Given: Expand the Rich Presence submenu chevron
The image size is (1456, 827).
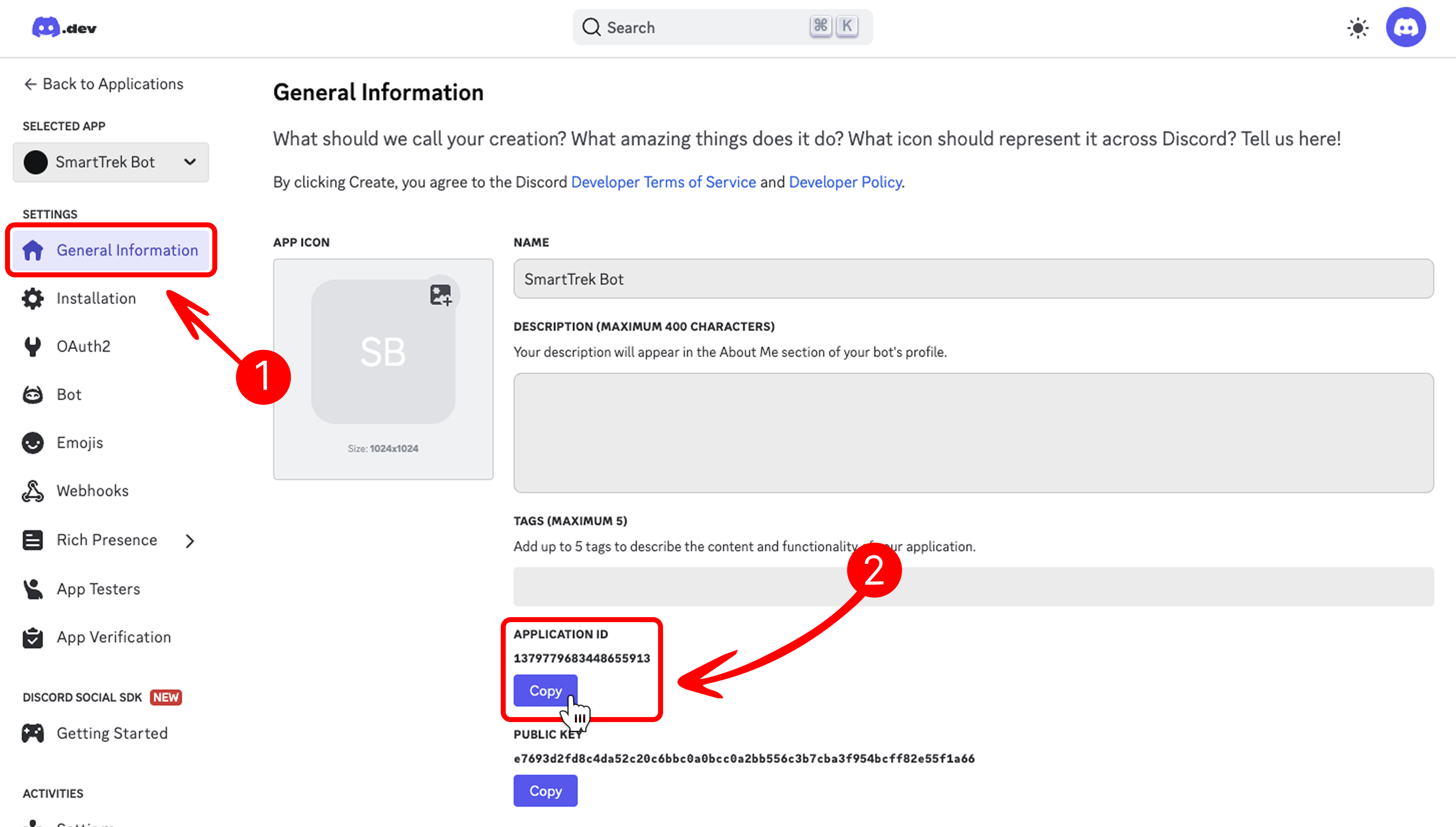Looking at the screenshot, I should coord(190,541).
